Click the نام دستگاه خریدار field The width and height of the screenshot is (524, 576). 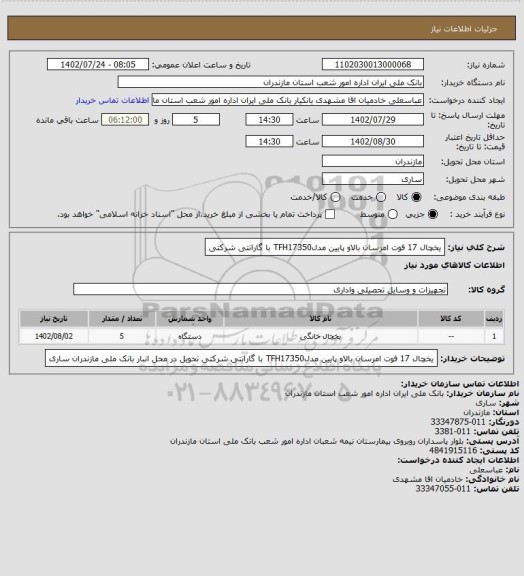[x=270, y=82]
